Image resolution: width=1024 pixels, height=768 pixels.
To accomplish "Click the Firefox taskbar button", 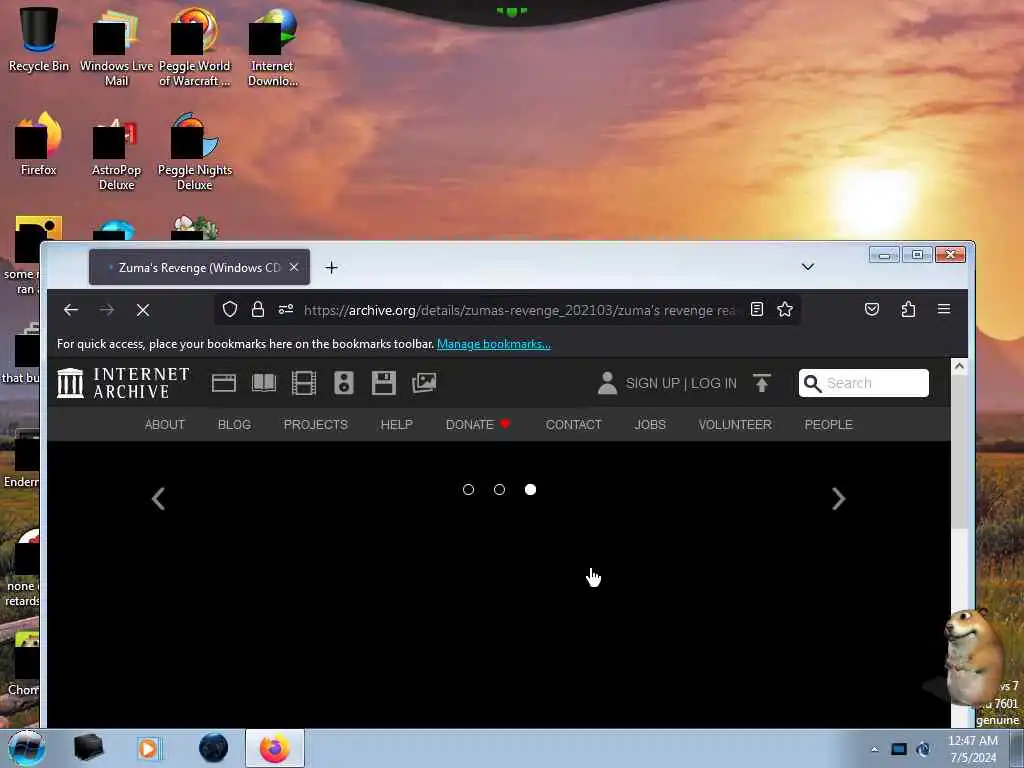I will [274, 748].
